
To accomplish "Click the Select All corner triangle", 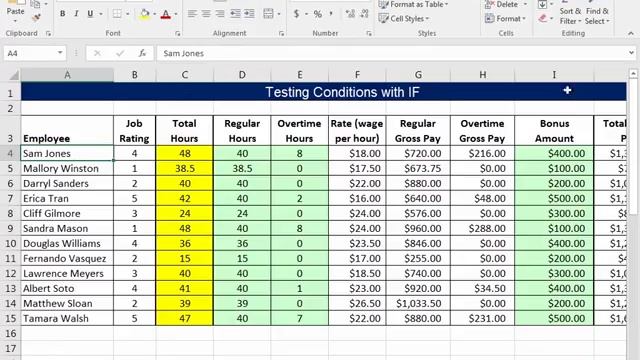I will (x=14, y=75).
